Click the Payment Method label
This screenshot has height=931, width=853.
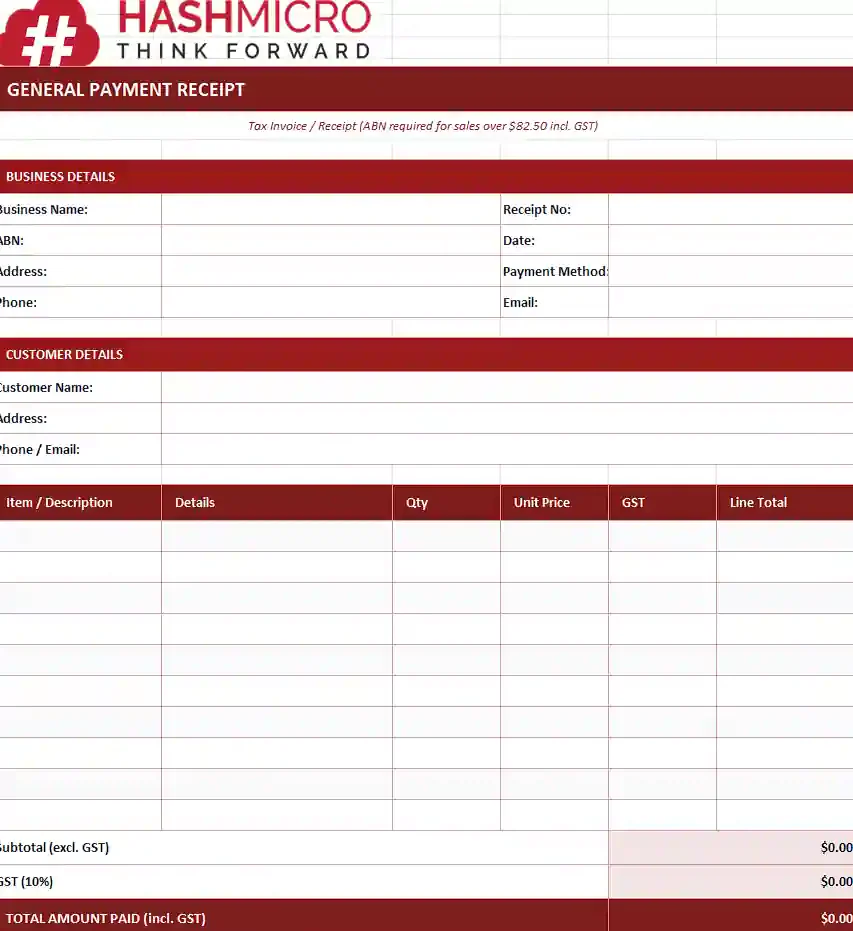click(x=556, y=271)
